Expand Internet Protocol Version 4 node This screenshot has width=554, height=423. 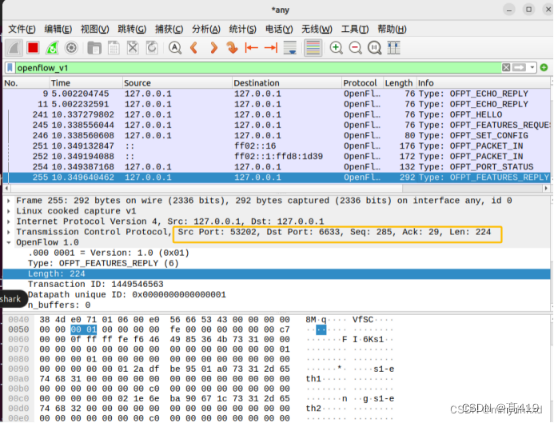pyautogui.click(x=8, y=221)
